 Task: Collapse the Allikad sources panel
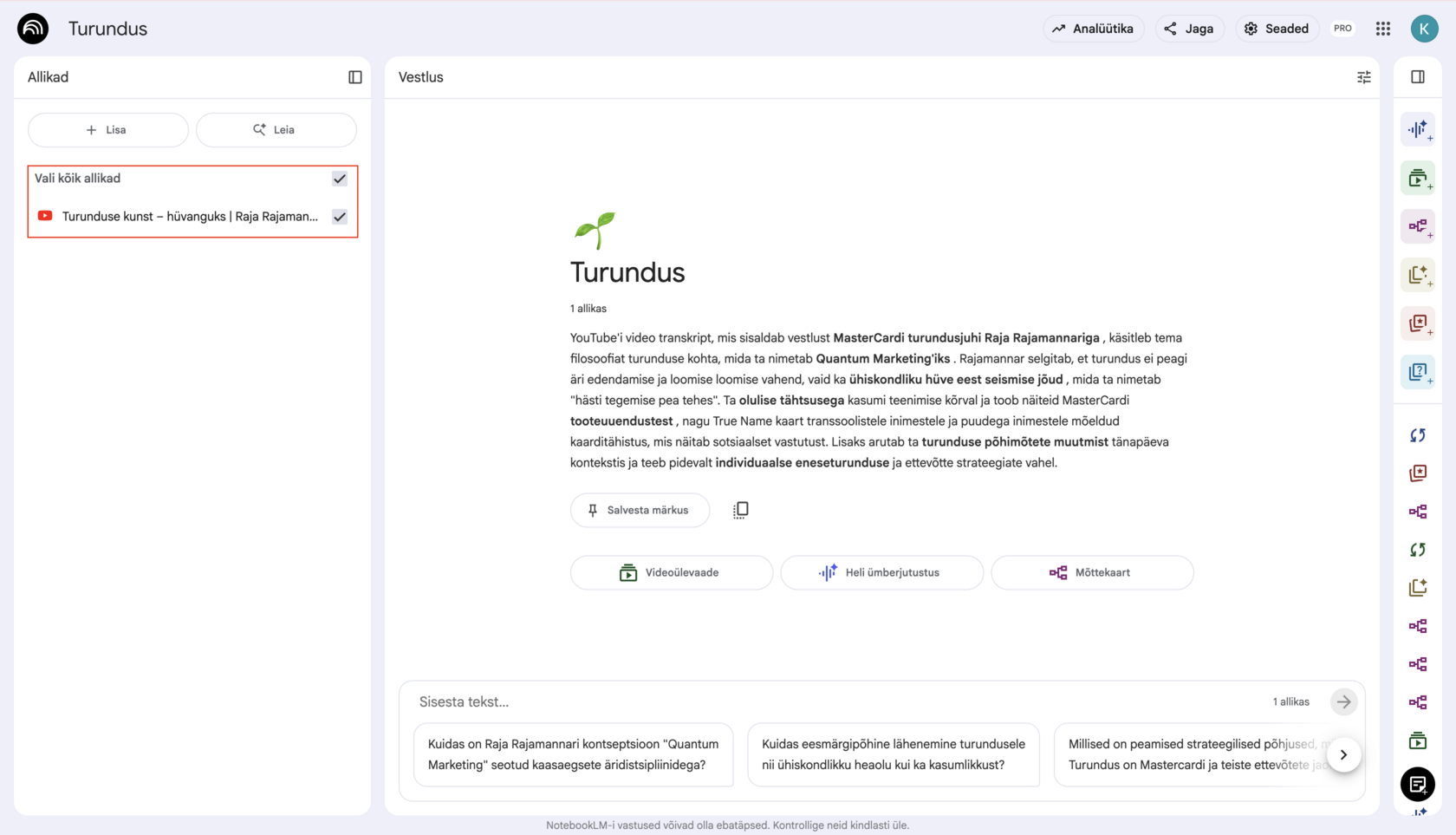(x=355, y=77)
